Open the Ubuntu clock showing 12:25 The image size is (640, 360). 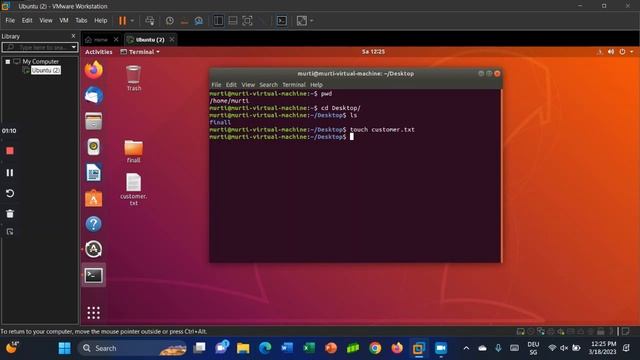click(x=373, y=52)
